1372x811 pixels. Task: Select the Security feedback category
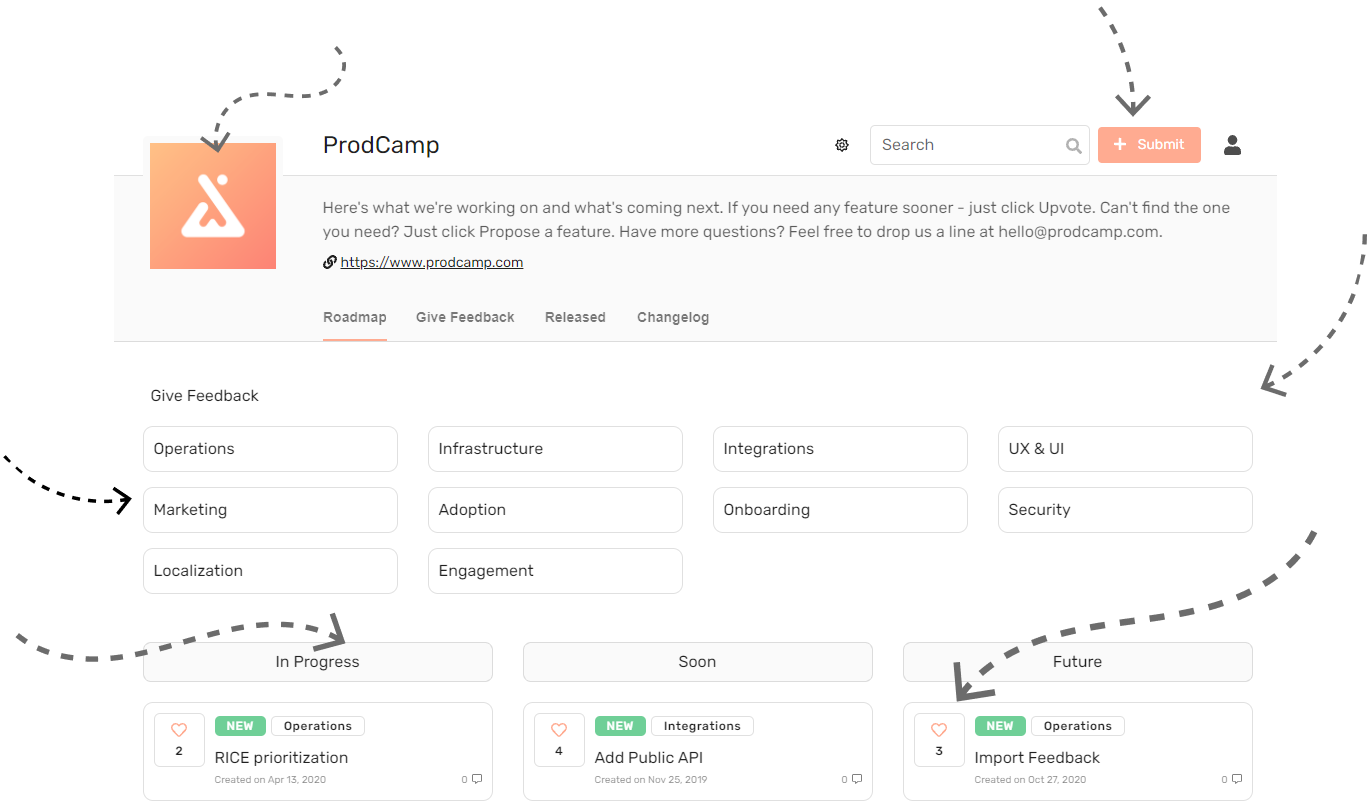(x=1124, y=510)
